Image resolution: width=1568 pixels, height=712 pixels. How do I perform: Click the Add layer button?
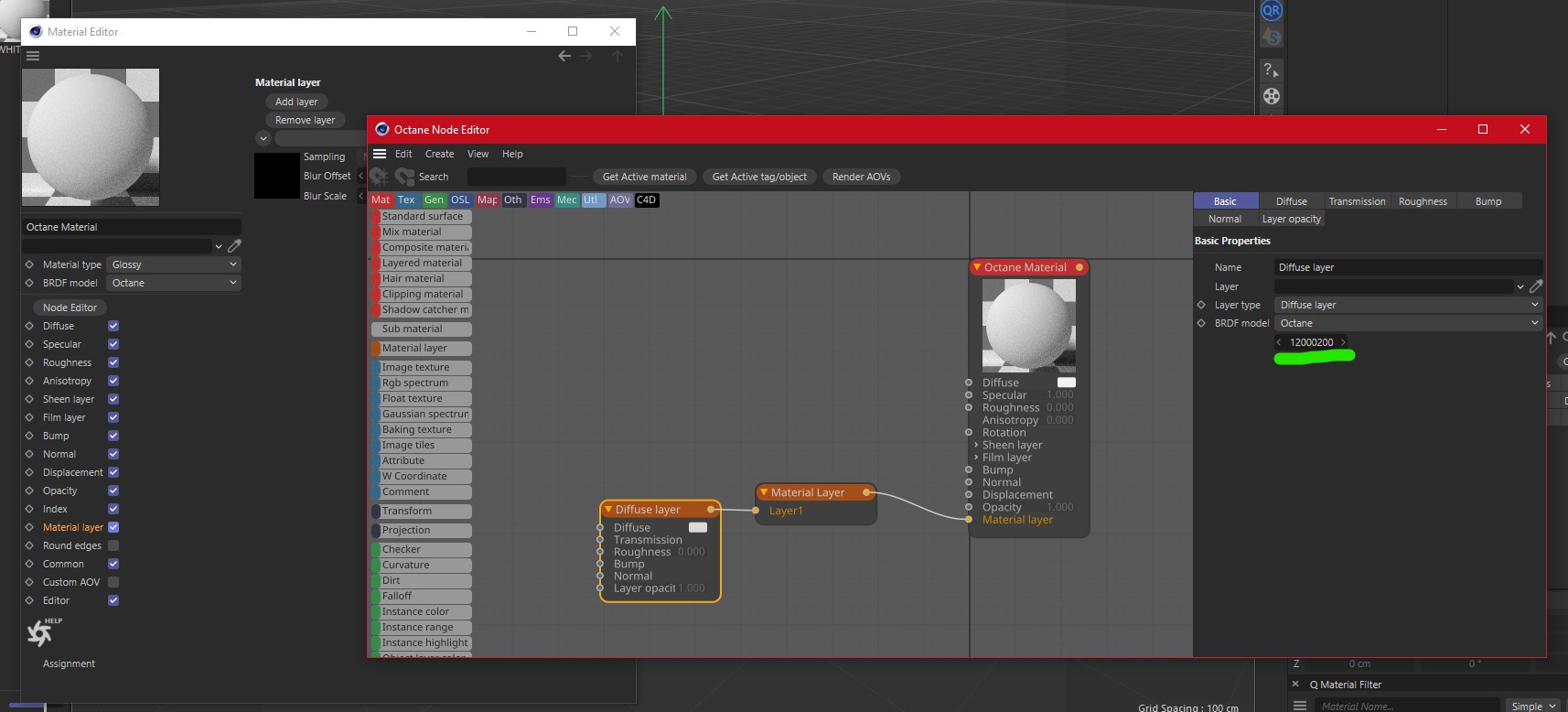(x=297, y=102)
